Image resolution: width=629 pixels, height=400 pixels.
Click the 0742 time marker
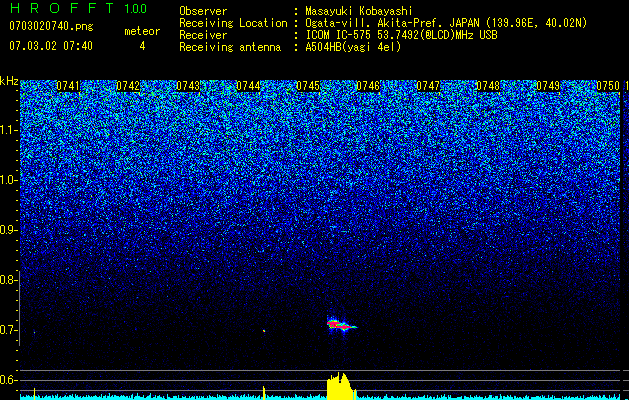(x=128, y=86)
